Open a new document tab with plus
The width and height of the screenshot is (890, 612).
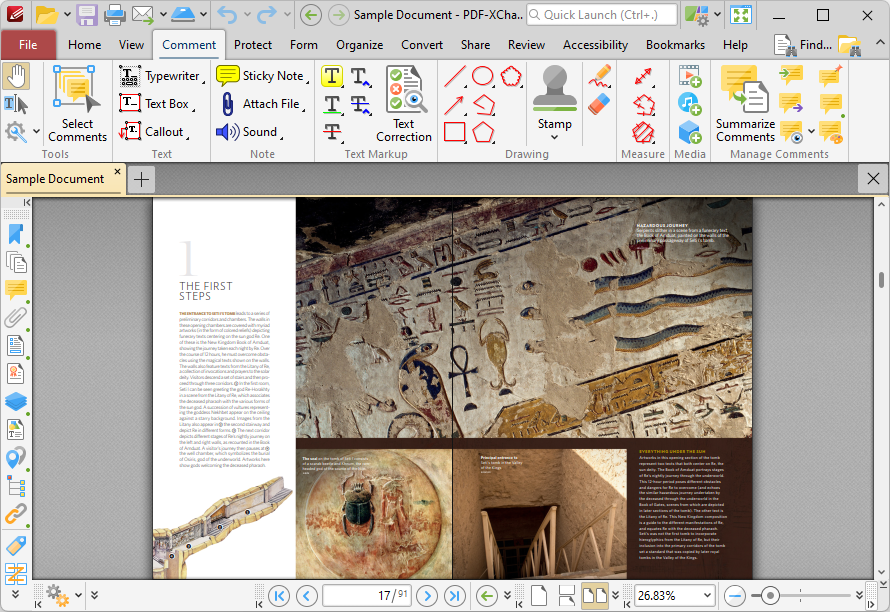141,180
